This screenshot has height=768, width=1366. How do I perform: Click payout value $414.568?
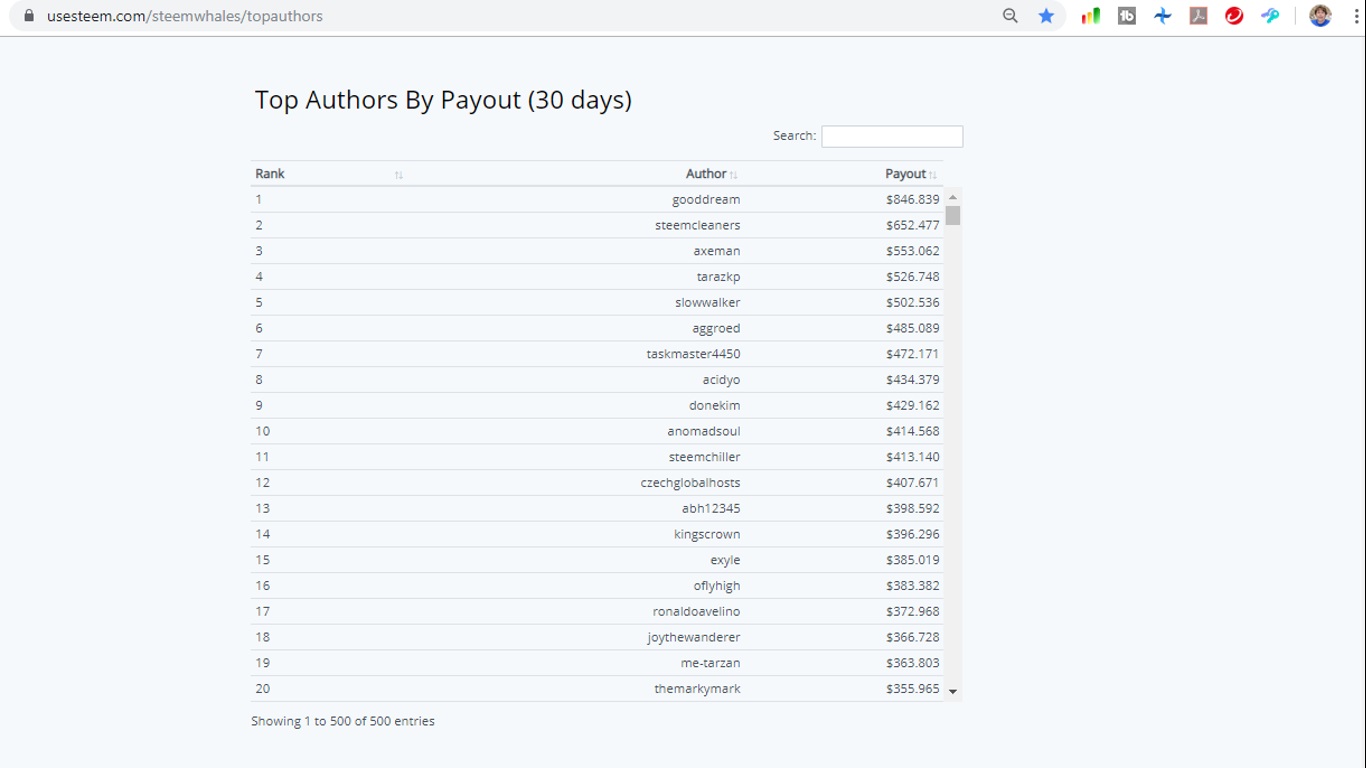coord(913,431)
